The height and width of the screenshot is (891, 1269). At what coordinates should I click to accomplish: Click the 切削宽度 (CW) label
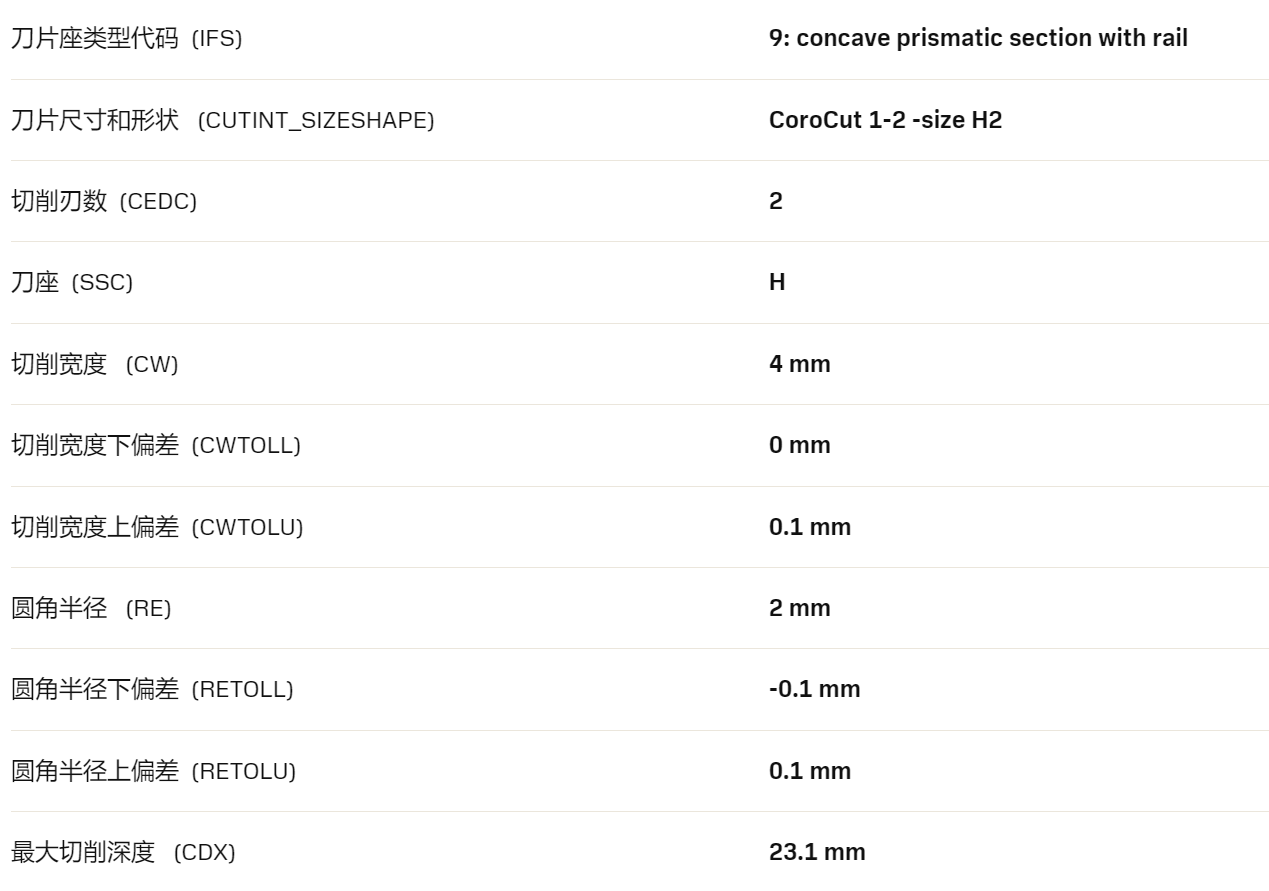(x=94, y=365)
